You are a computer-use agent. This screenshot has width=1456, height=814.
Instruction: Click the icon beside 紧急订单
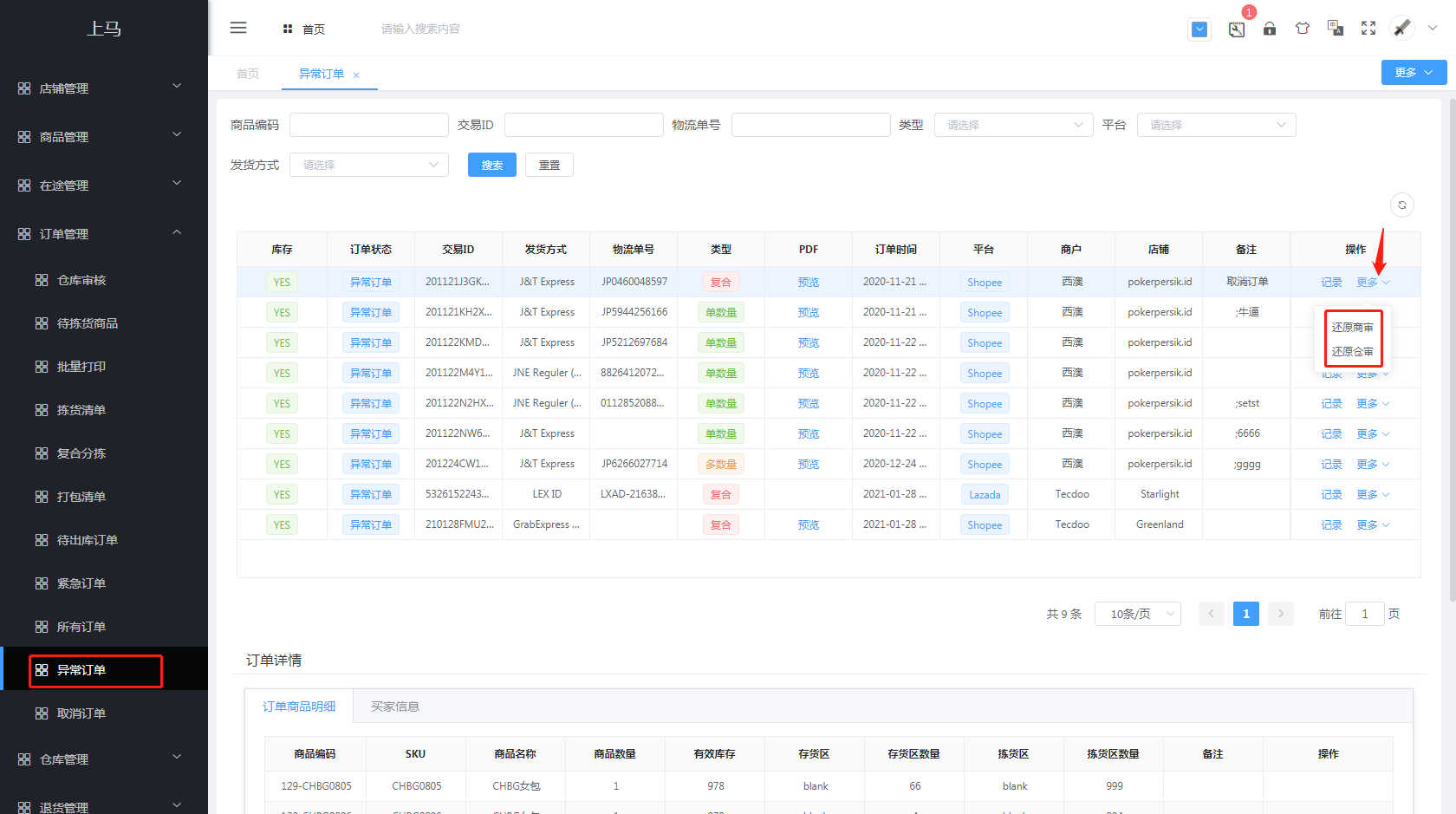pos(42,583)
